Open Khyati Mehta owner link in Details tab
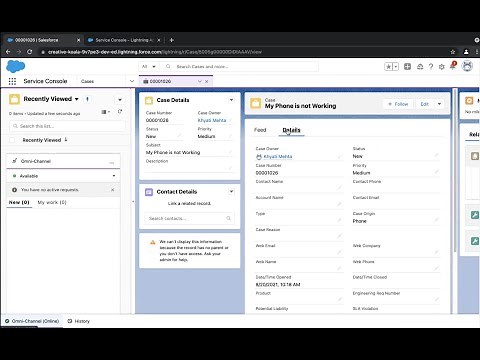Screen dimensions: 480x360 [x=278, y=156]
